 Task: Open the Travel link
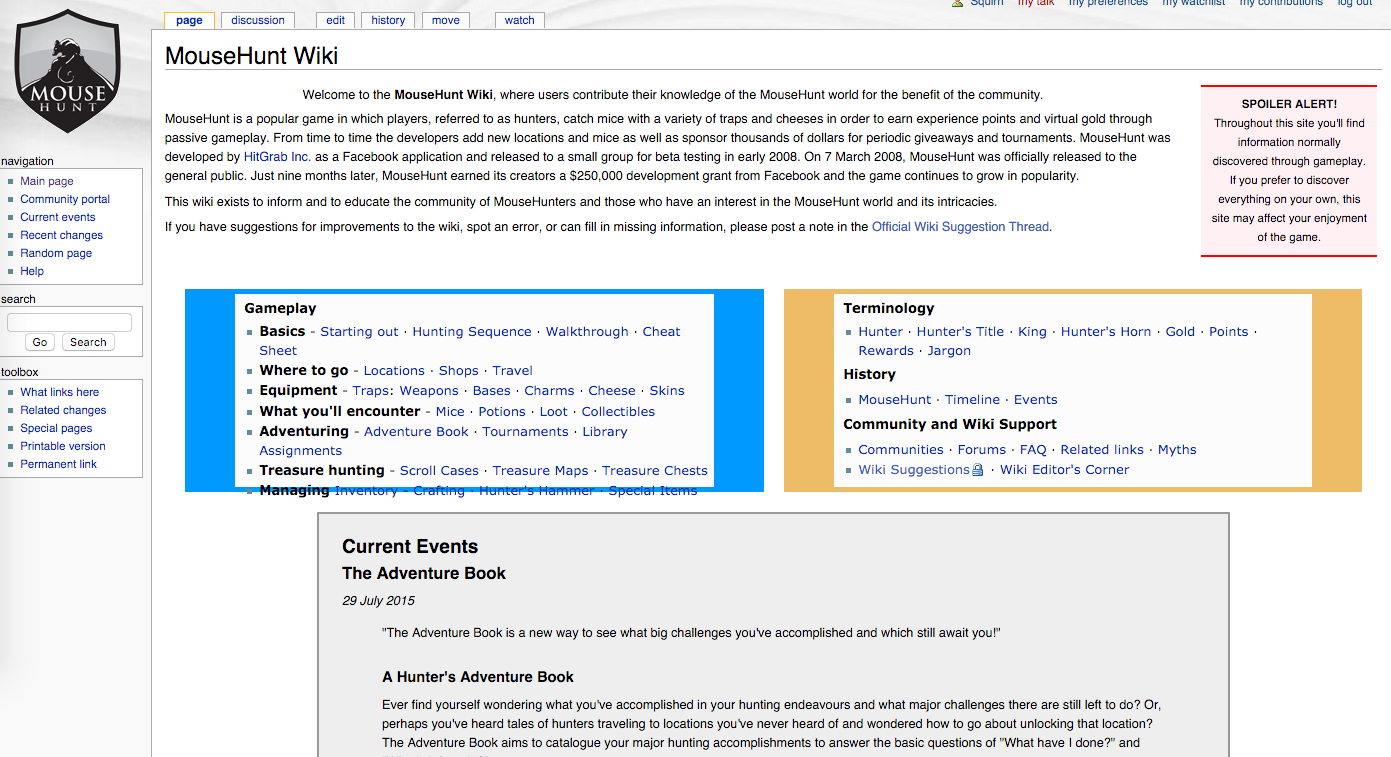coord(513,371)
